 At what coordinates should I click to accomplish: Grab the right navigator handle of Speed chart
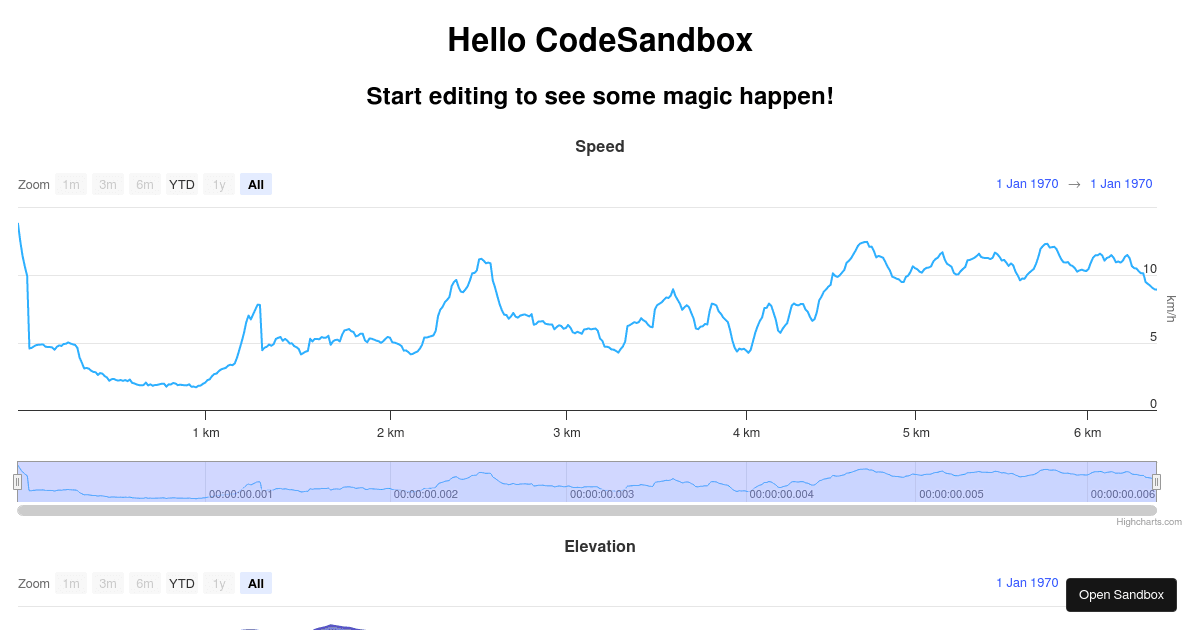(1157, 482)
